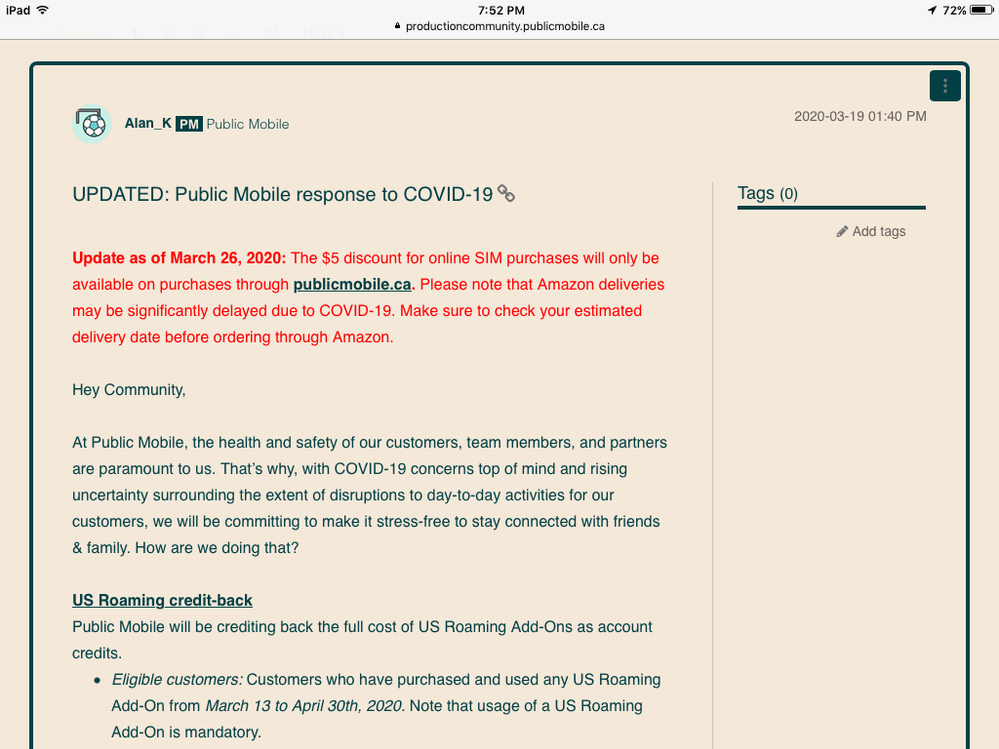
Task: Click the 2020-03-19 01:40 PM post timestamp
Action: (x=860, y=116)
